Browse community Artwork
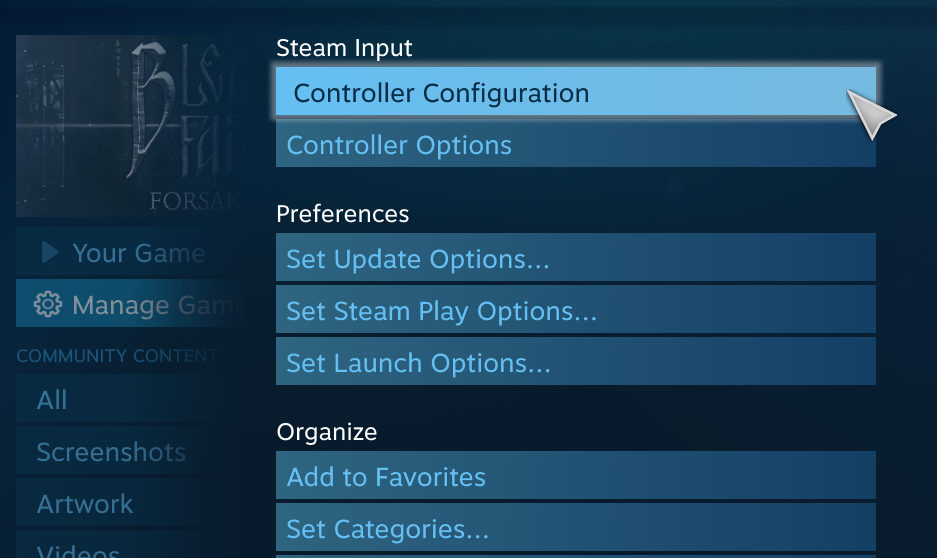 click(85, 504)
